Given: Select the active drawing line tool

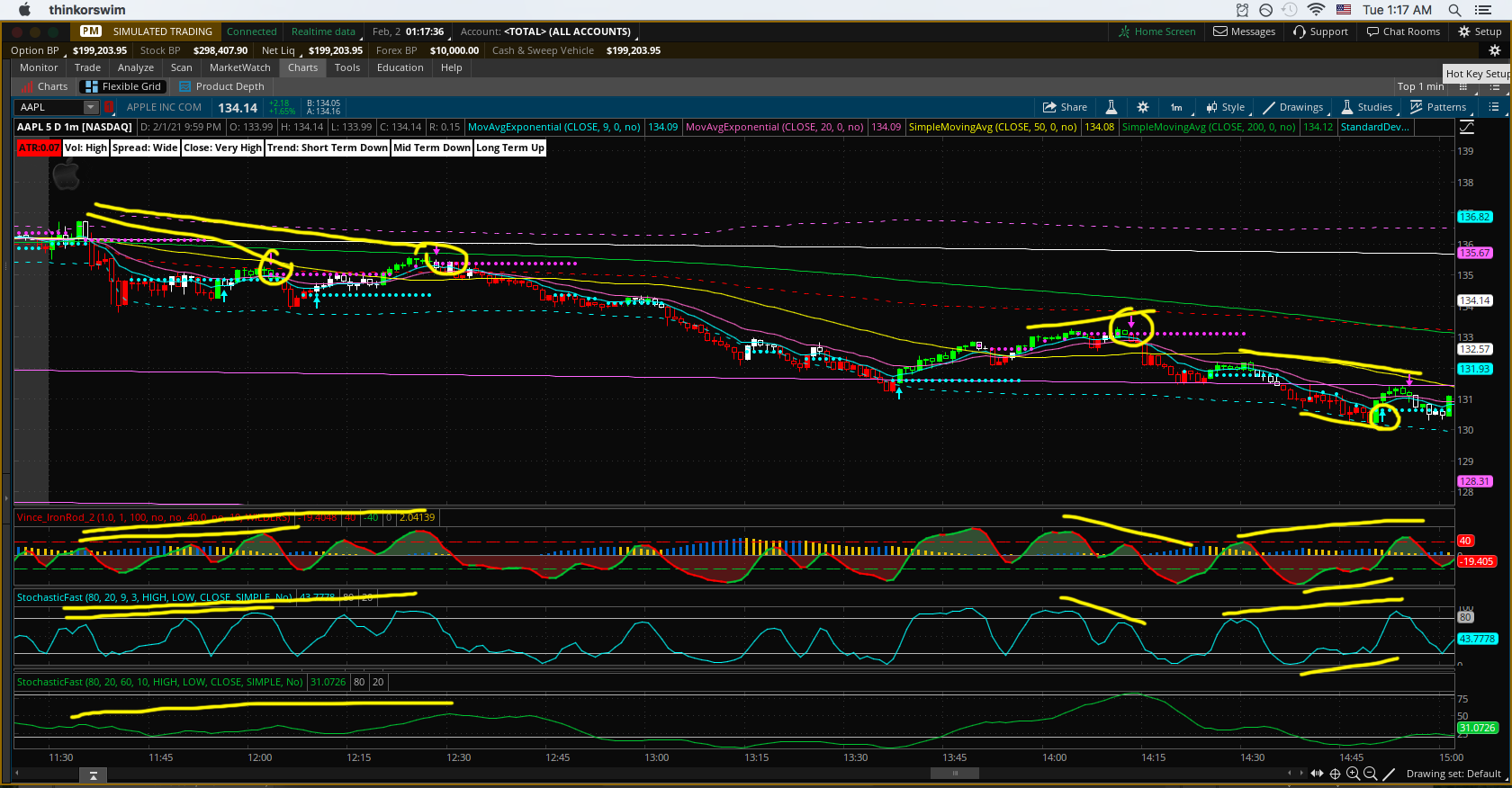Looking at the screenshot, I should pos(1389,774).
